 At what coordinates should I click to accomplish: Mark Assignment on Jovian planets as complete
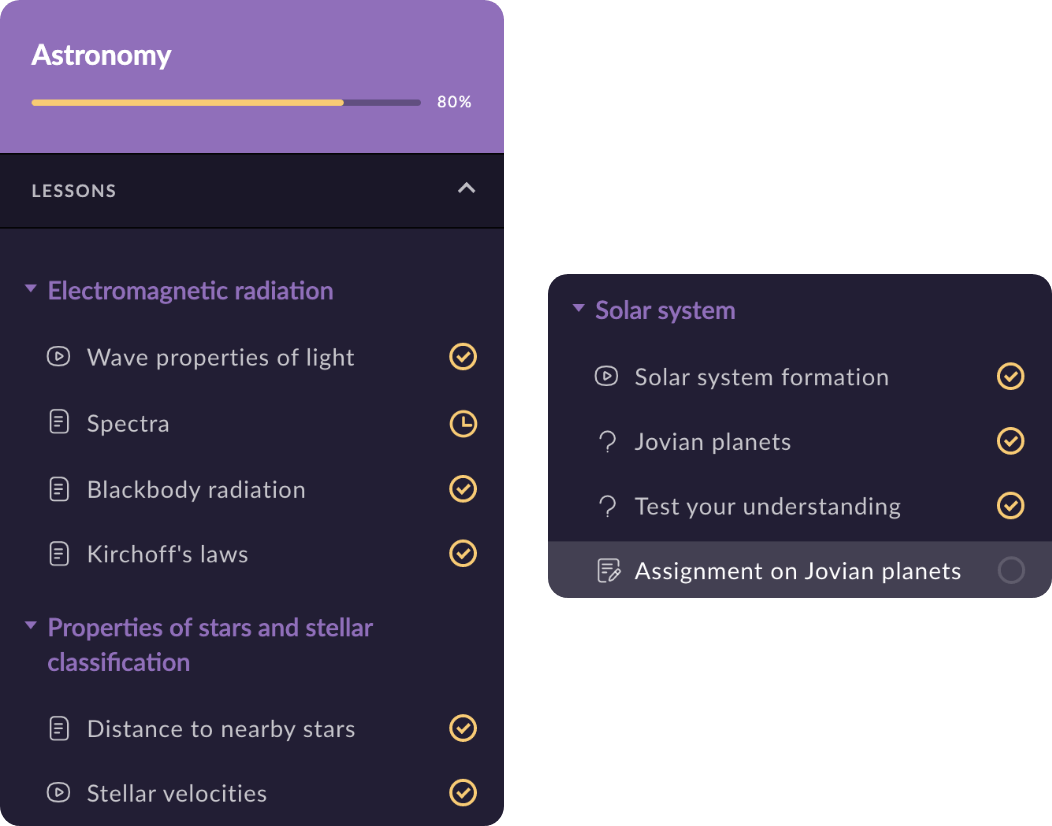(x=1011, y=570)
